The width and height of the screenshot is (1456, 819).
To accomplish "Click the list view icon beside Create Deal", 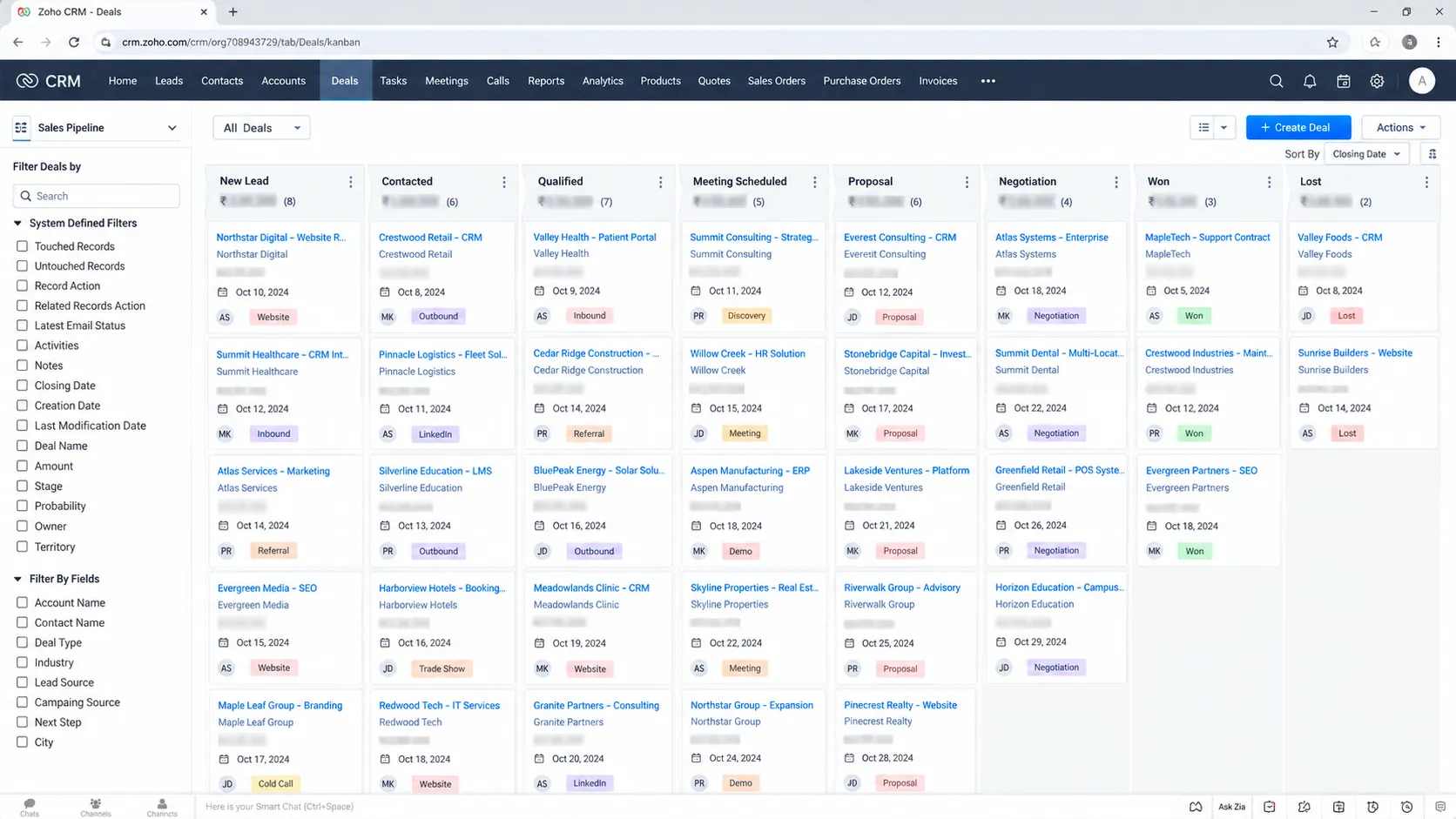I will [1203, 128].
